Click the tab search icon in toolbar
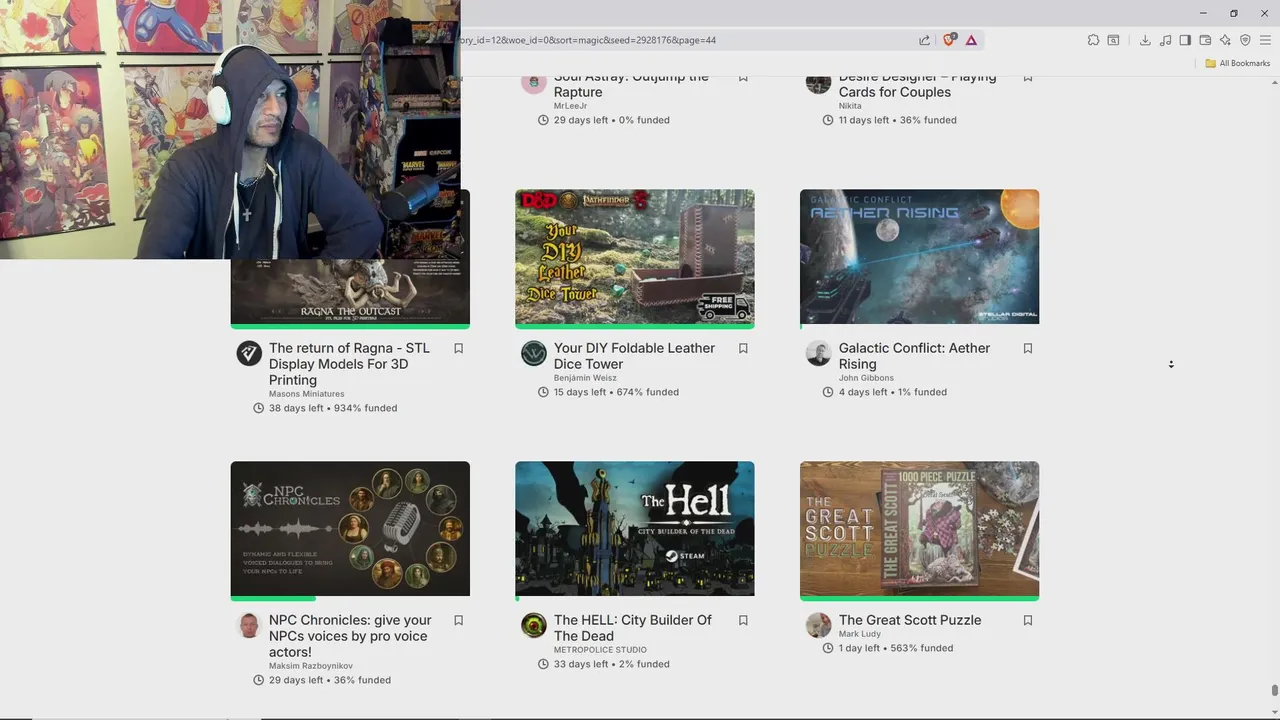This screenshot has width=1280, height=720. pyautogui.click(x=1113, y=40)
